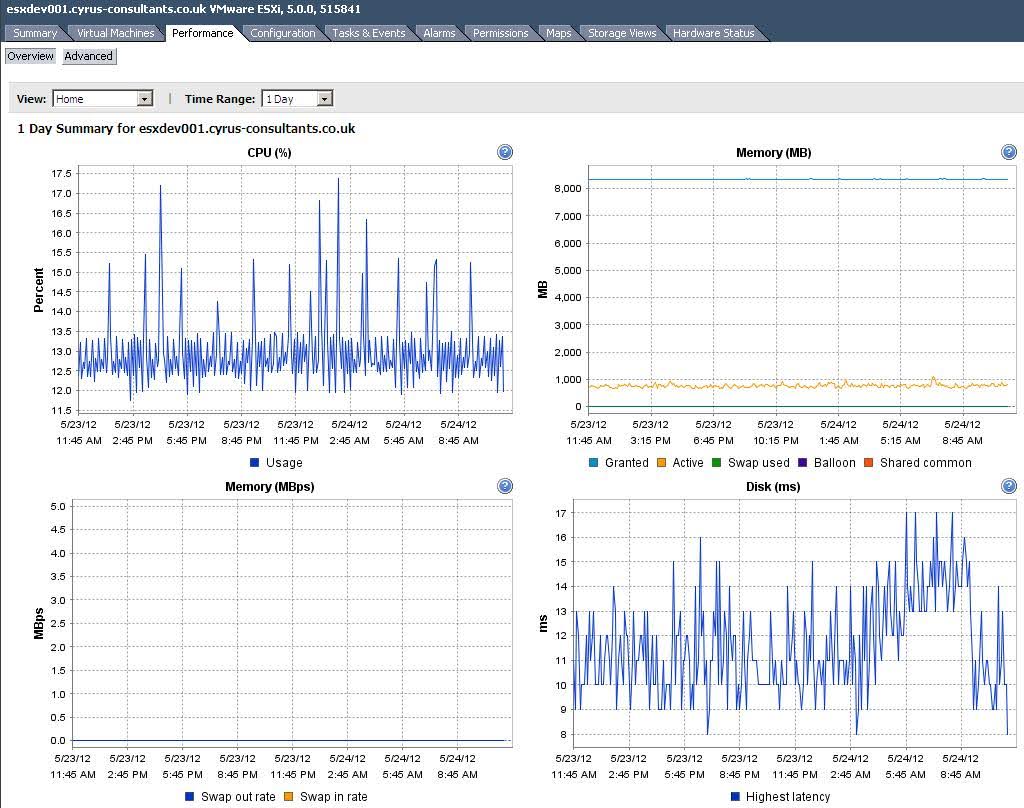The image size is (1024, 808).
Task: Switch to Advanced performance view
Action: (89, 56)
